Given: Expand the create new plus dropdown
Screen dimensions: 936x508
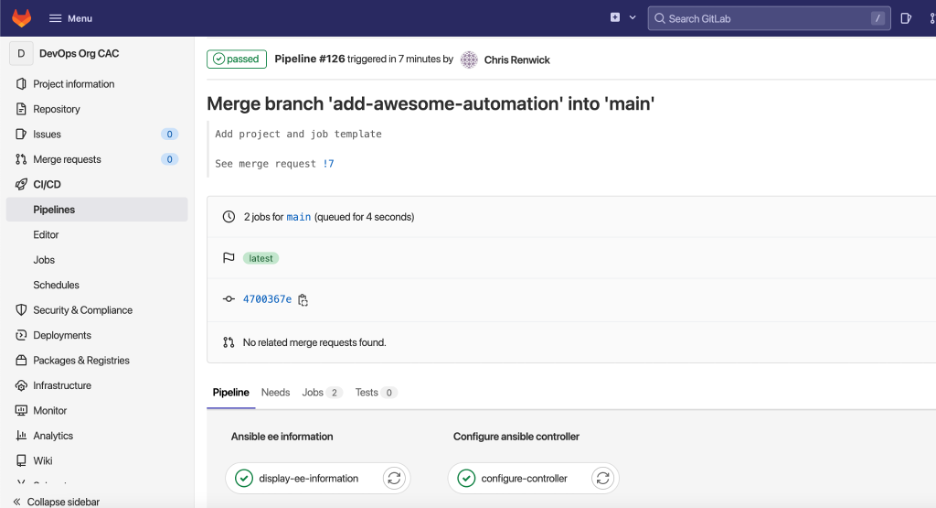Looking at the screenshot, I should pos(622,18).
